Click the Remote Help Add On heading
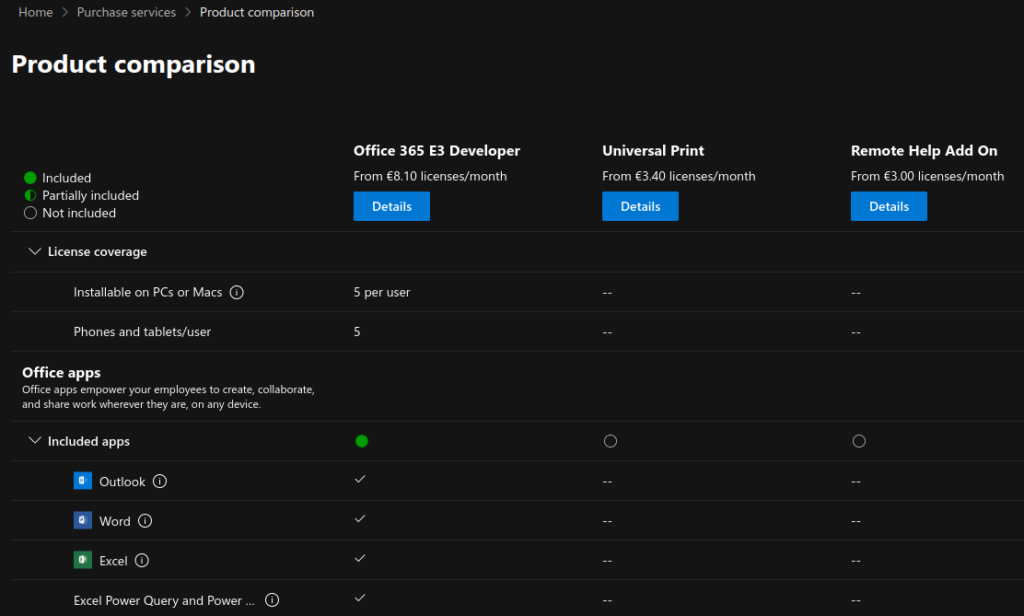 coord(924,150)
